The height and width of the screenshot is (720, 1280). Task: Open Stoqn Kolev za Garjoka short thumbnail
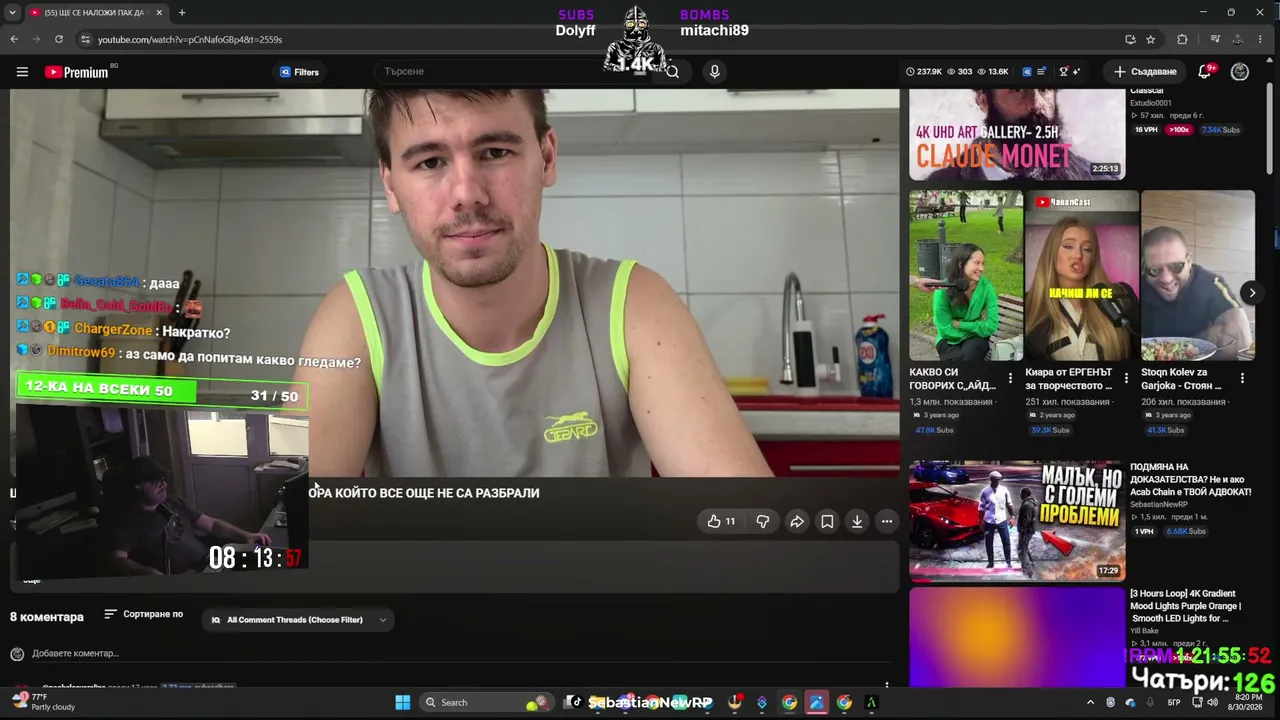tap(1198, 275)
